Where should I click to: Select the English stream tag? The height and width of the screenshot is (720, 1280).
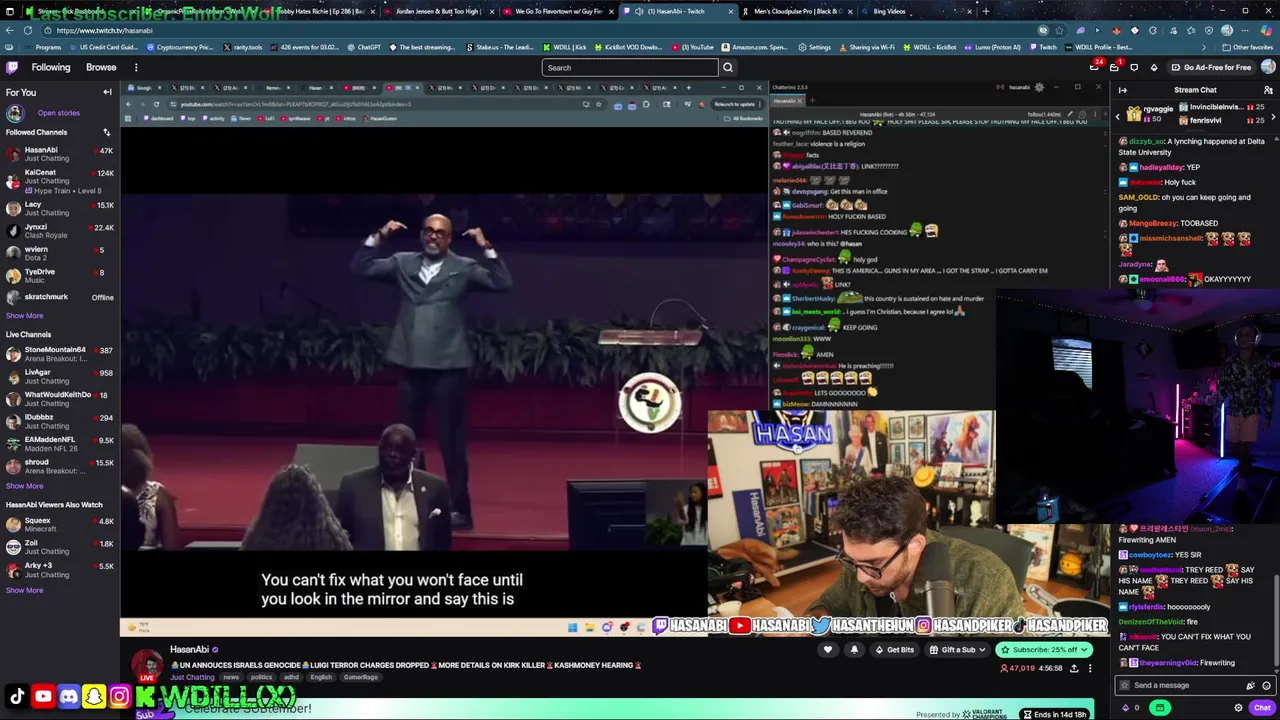pyautogui.click(x=320, y=677)
